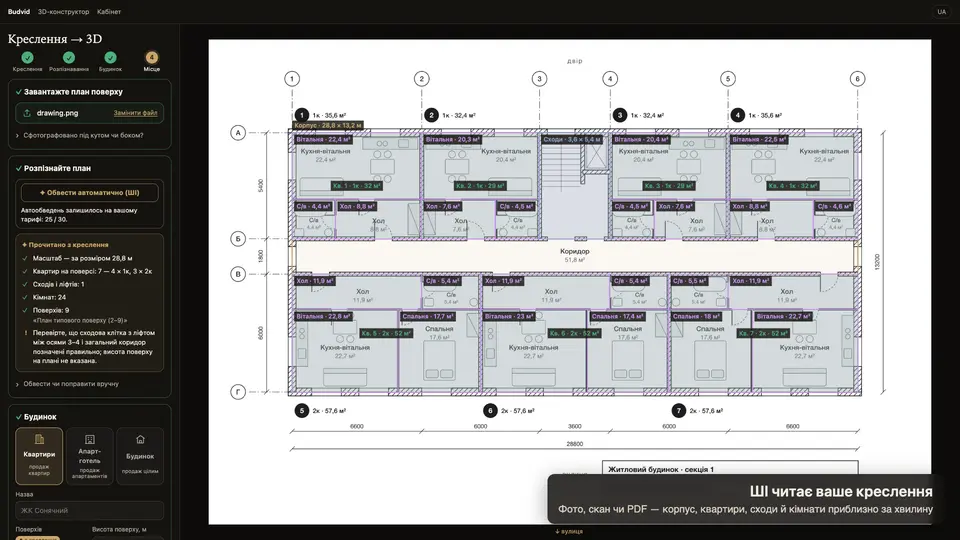This screenshot has height=540, width=960.
Task: Focus the Назва field 'ЖК Сонячний'
Action: 89,510
